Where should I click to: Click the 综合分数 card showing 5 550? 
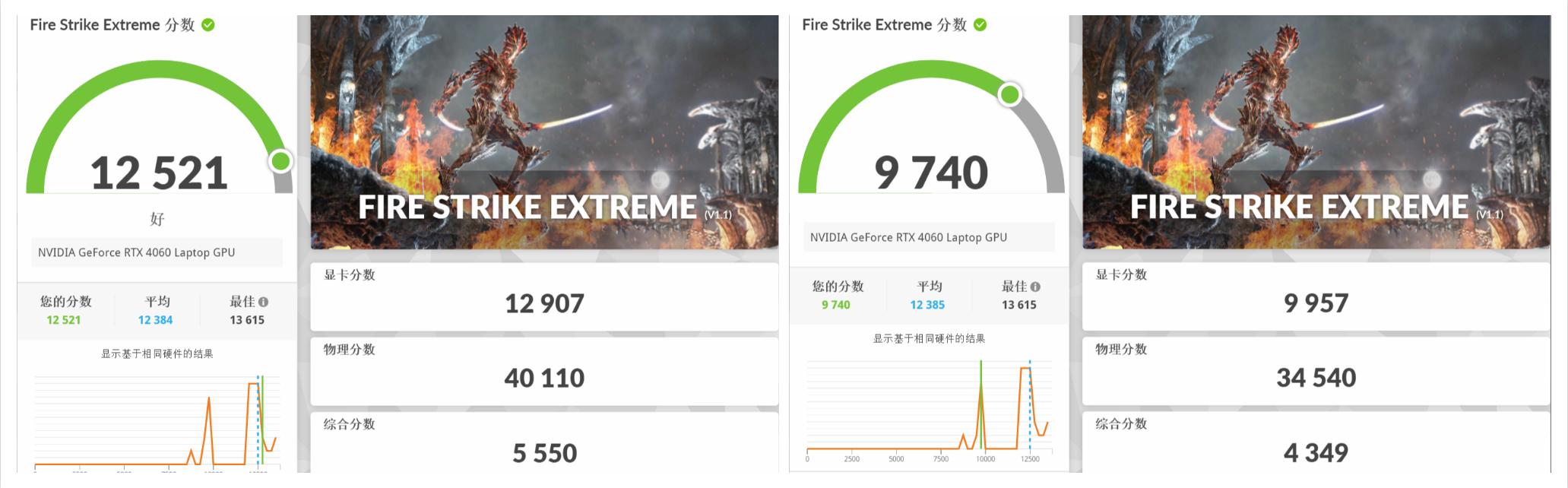click(x=544, y=445)
